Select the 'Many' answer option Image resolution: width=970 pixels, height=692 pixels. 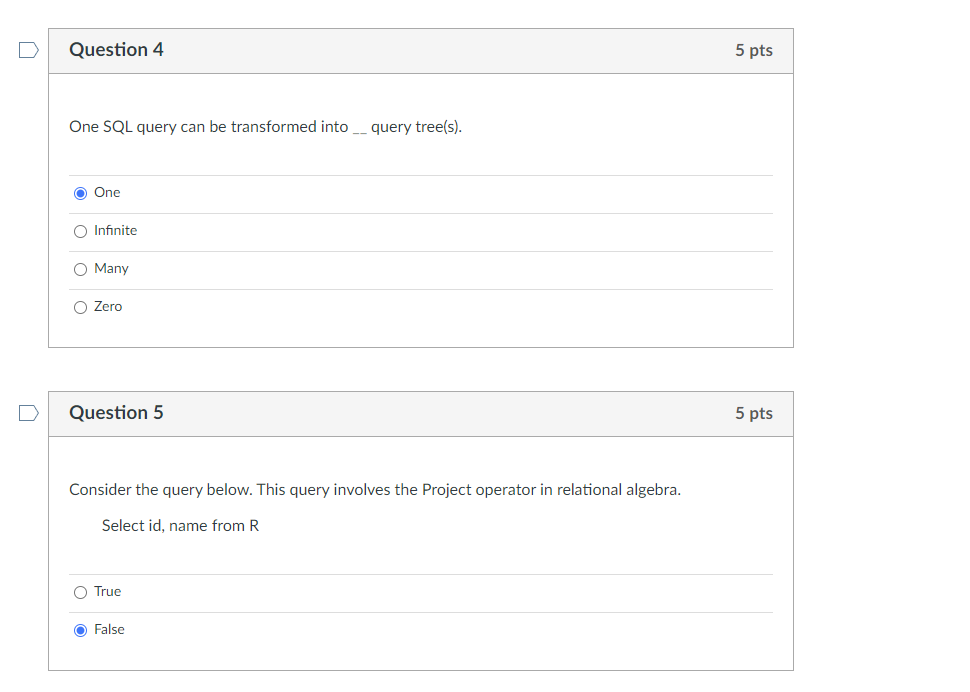(80, 268)
